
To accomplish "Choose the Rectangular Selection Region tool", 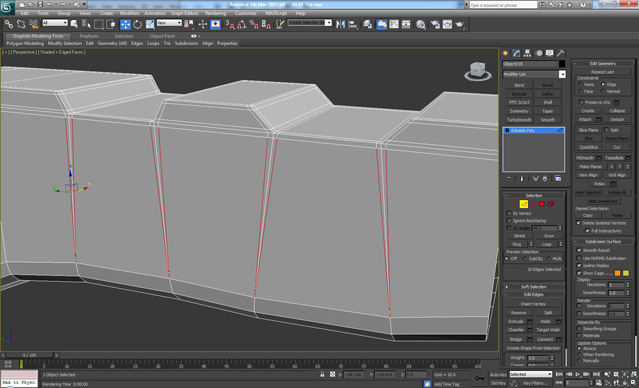I will tap(98, 24).
